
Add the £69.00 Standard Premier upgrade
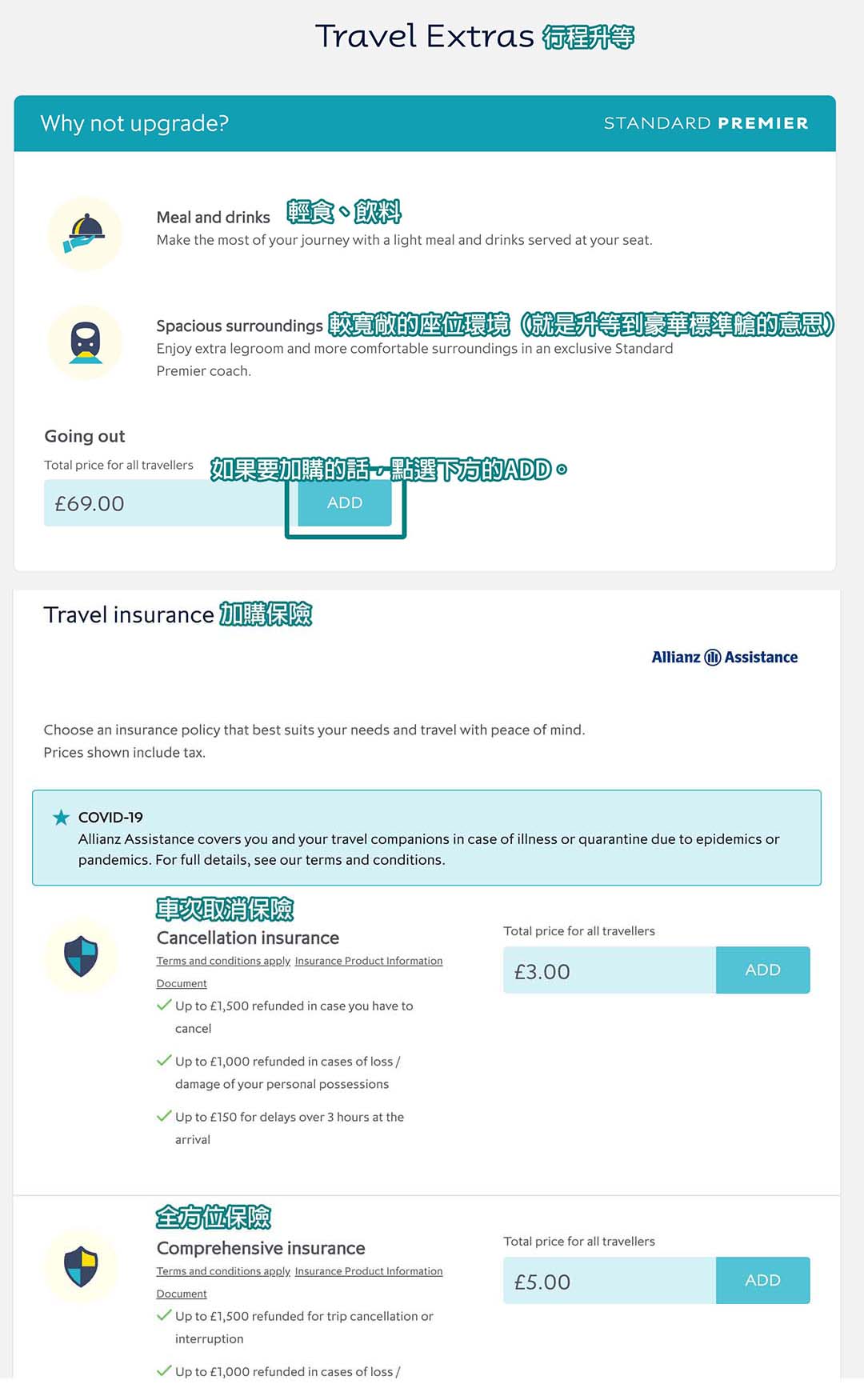pyautogui.click(x=345, y=503)
